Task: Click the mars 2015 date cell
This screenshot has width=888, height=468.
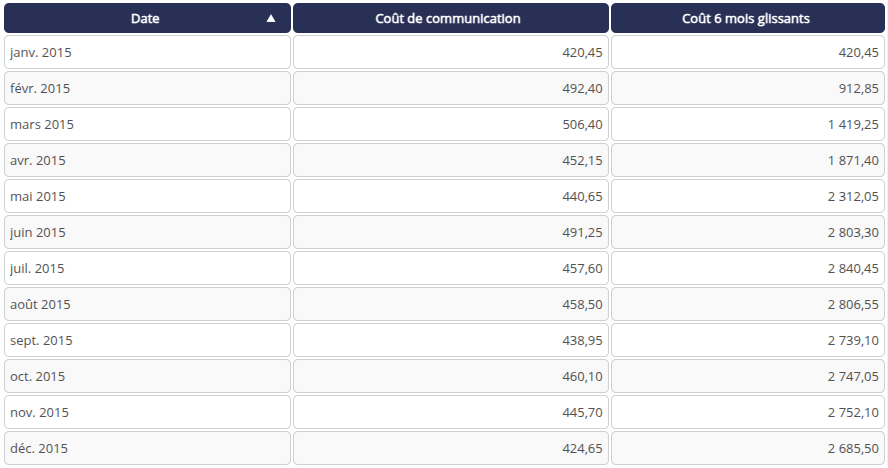Action: coord(147,124)
